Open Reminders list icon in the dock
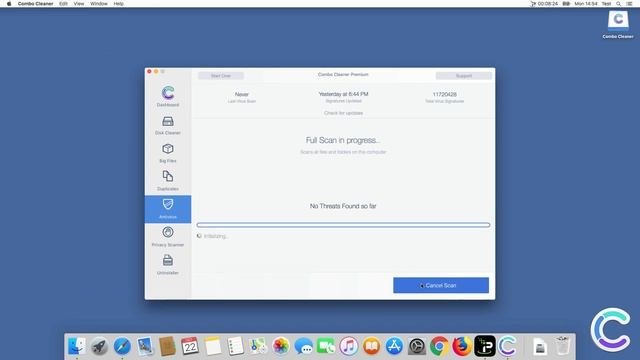This screenshot has width=640, height=360. 236,346
